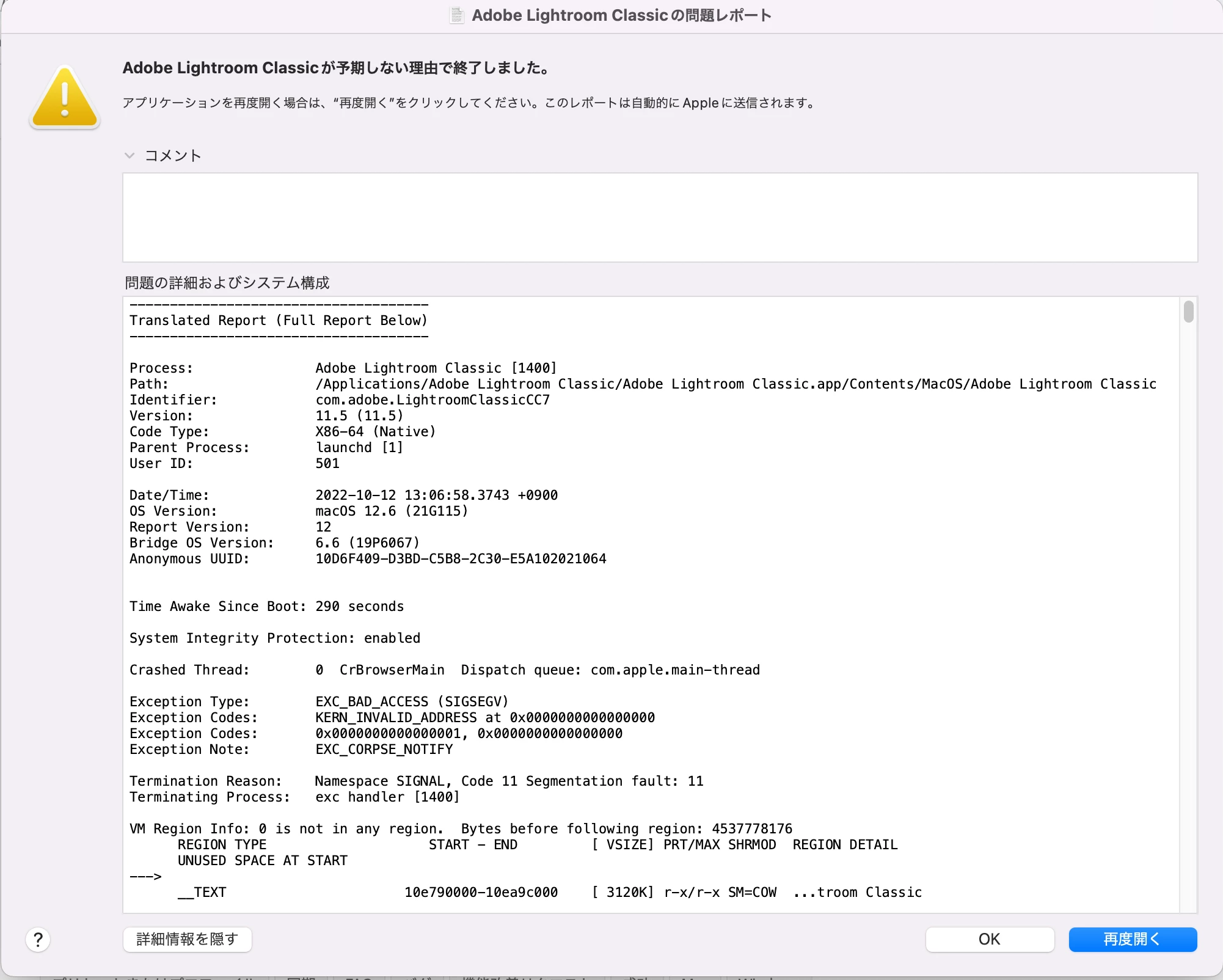
Task: Click the scrollbar track below the thumb
Action: pos(1188,611)
